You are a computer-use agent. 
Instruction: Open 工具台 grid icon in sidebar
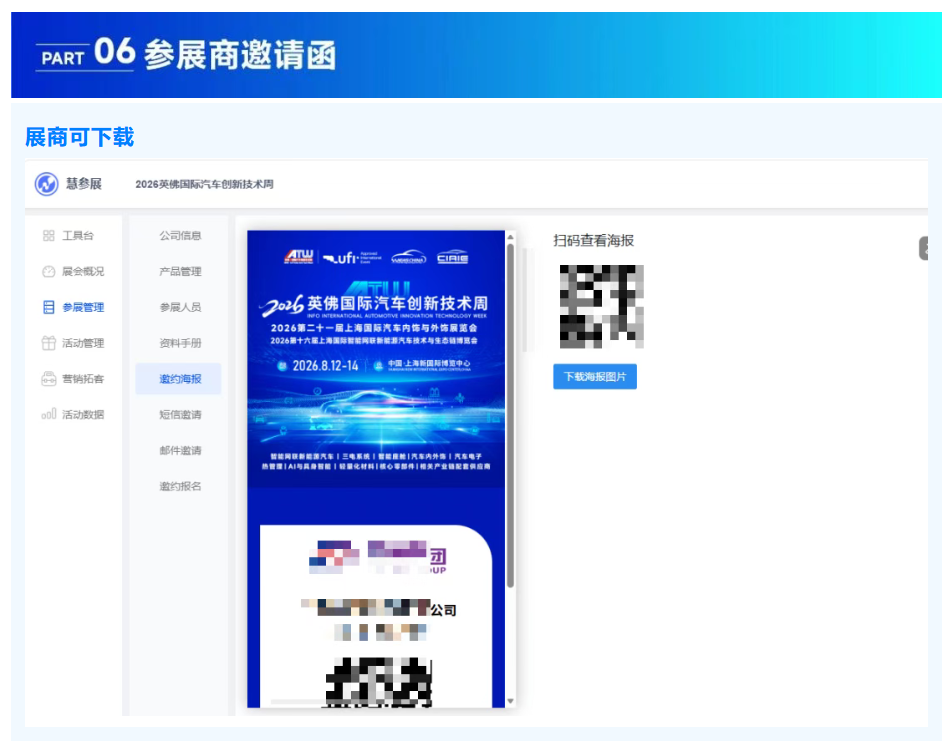pos(49,236)
